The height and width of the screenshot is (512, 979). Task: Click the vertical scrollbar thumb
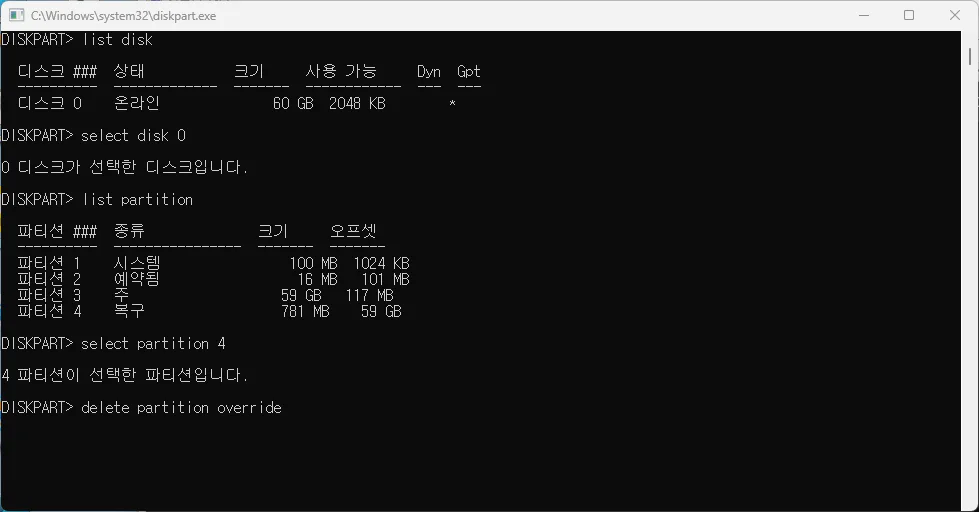(970, 57)
